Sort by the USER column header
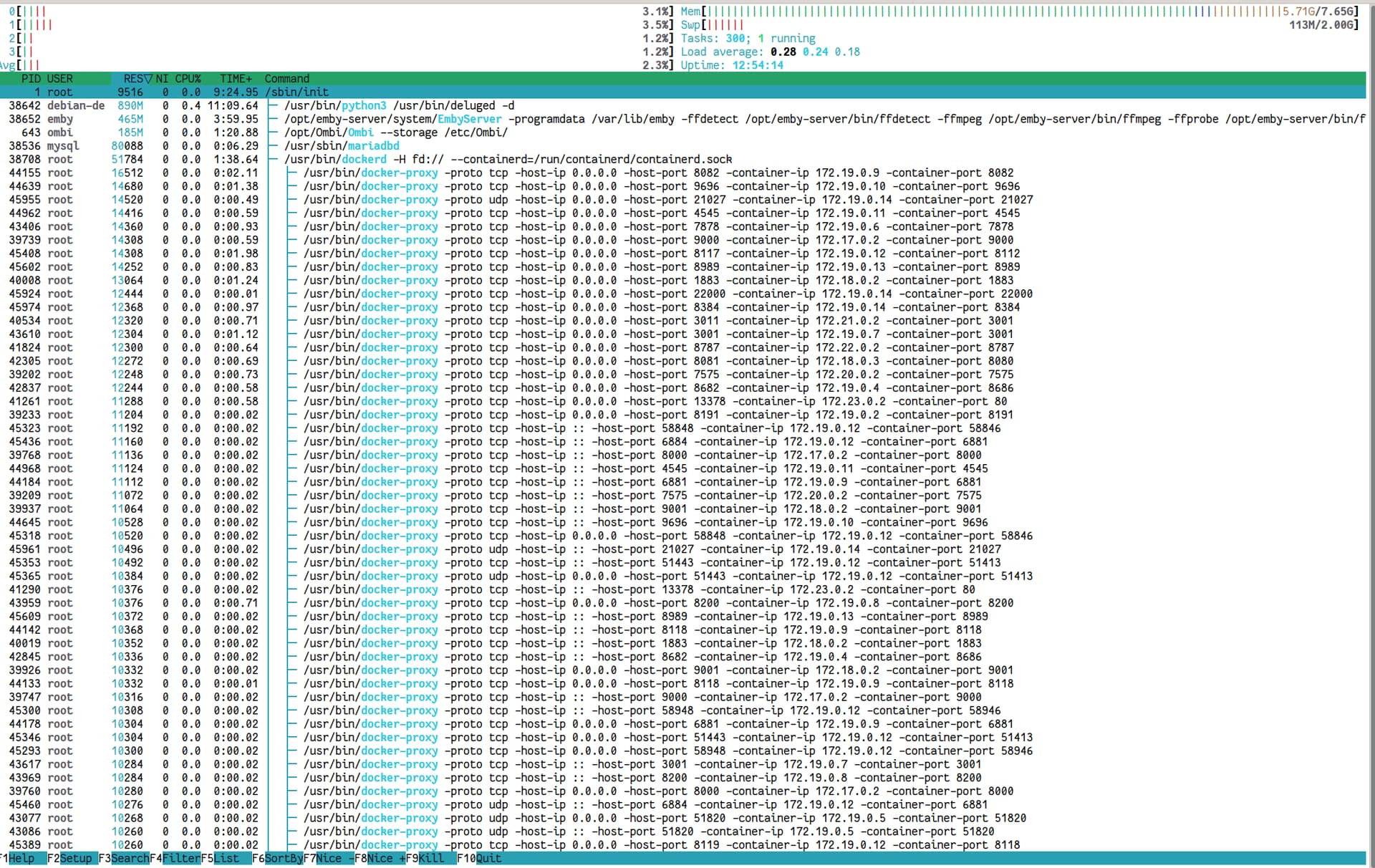Screen dimensions: 1375x868 pos(59,79)
